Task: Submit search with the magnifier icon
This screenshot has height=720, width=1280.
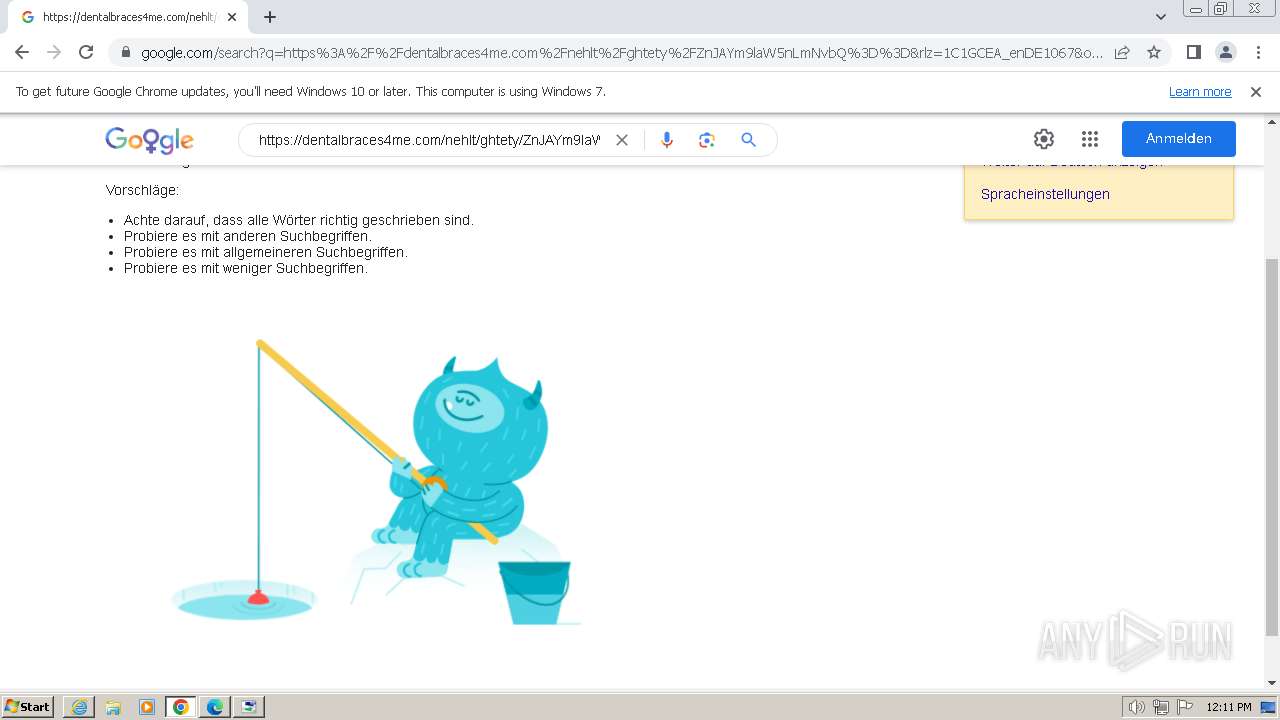Action: pos(748,140)
